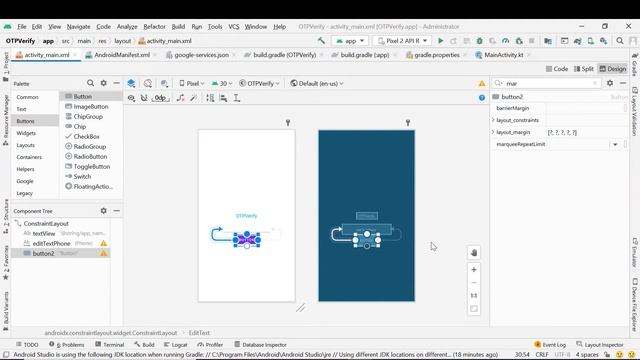Open API 30 version dropdown
The width and height of the screenshot is (640, 360).
(222, 83)
